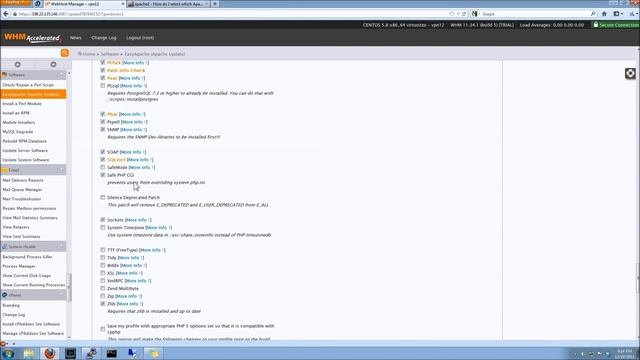
Task: Enable the Zend Multibyte checkbox
Action: click(x=103, y=288)
